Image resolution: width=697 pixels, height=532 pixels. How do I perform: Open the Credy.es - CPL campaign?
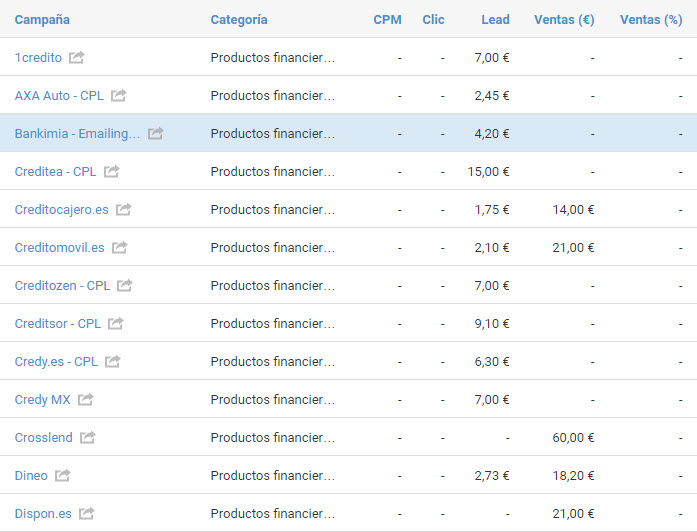(56, 361)
